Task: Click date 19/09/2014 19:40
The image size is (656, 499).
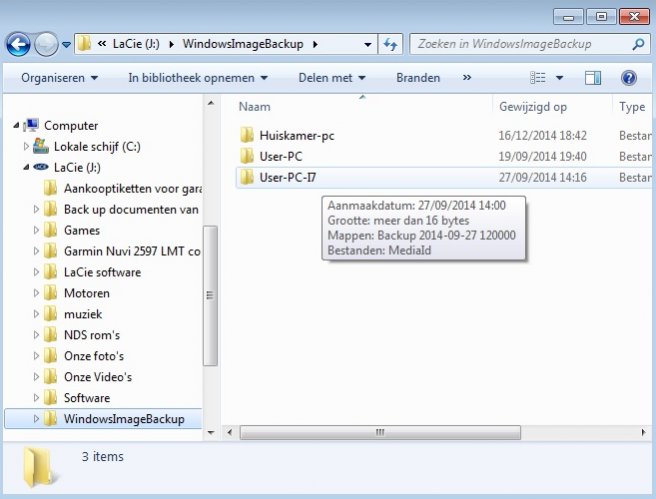Action: coord(543,156)
